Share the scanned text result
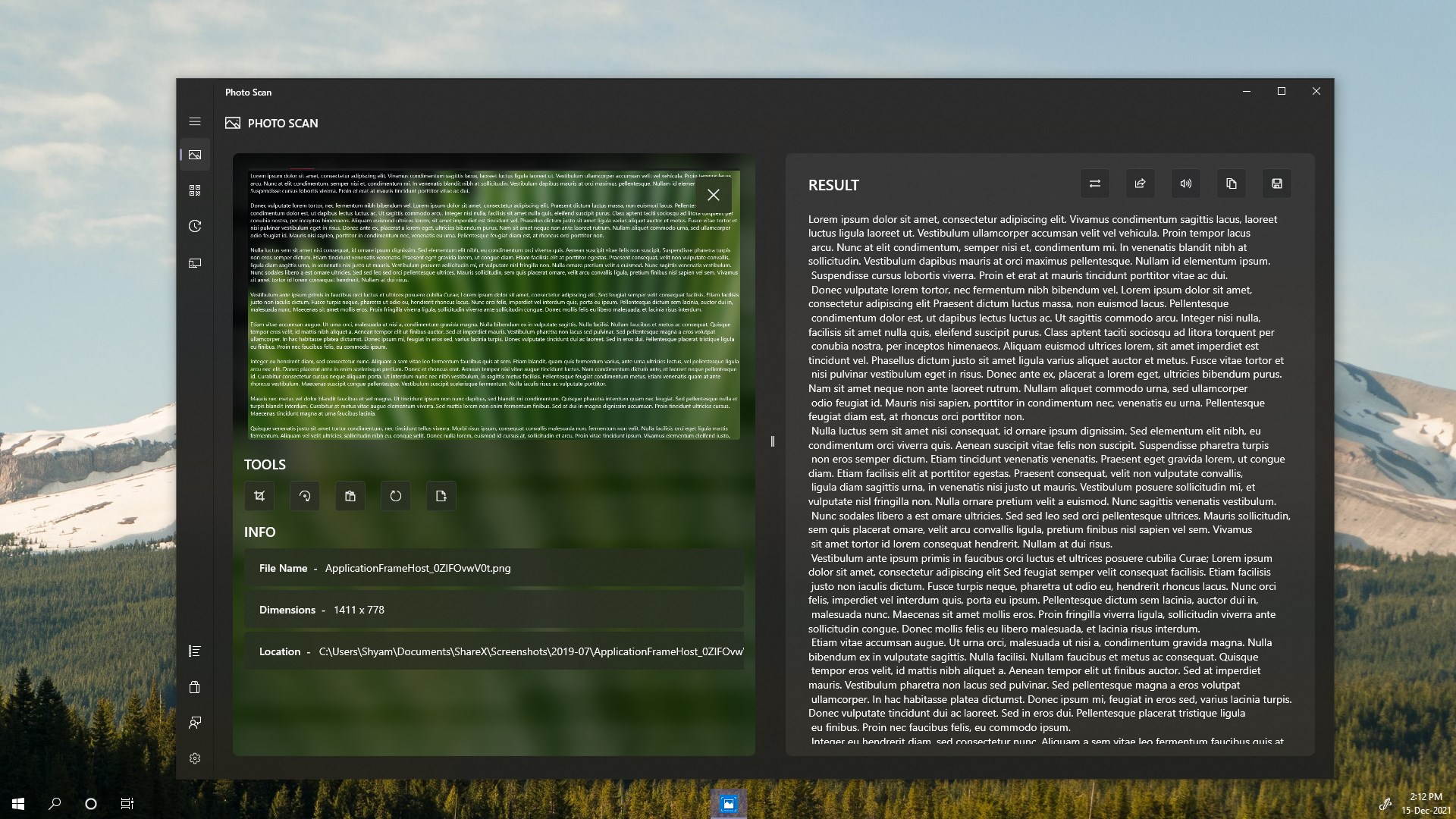The height and width of the screenshot is (819, 1456). pyautogui.click(x=1141, y=184)
